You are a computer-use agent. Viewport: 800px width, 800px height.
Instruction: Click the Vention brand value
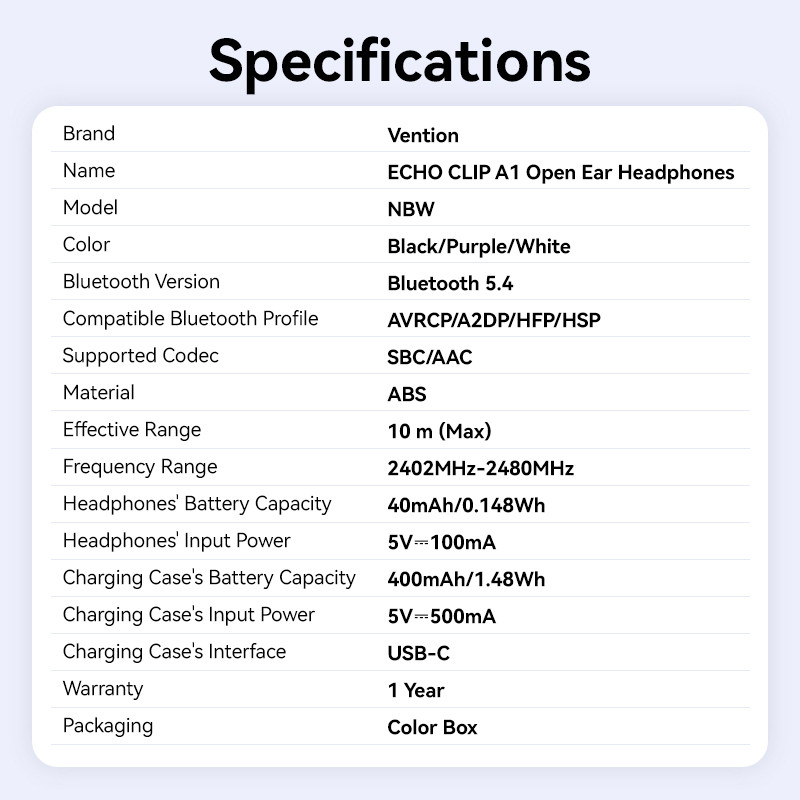coord(423,135)
